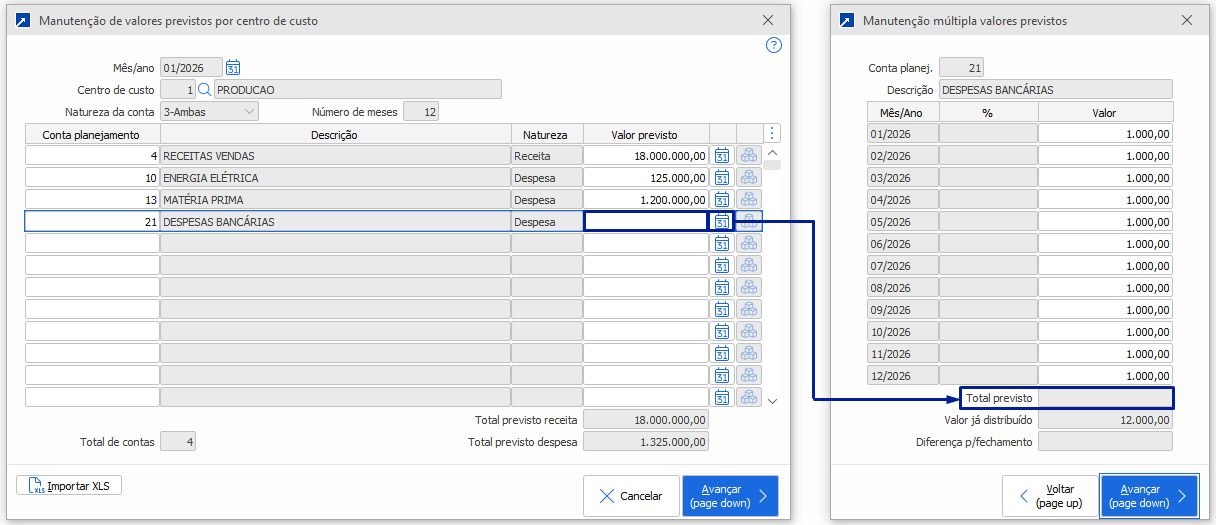Click Avançar in the centro de custo window

point(730,496)
